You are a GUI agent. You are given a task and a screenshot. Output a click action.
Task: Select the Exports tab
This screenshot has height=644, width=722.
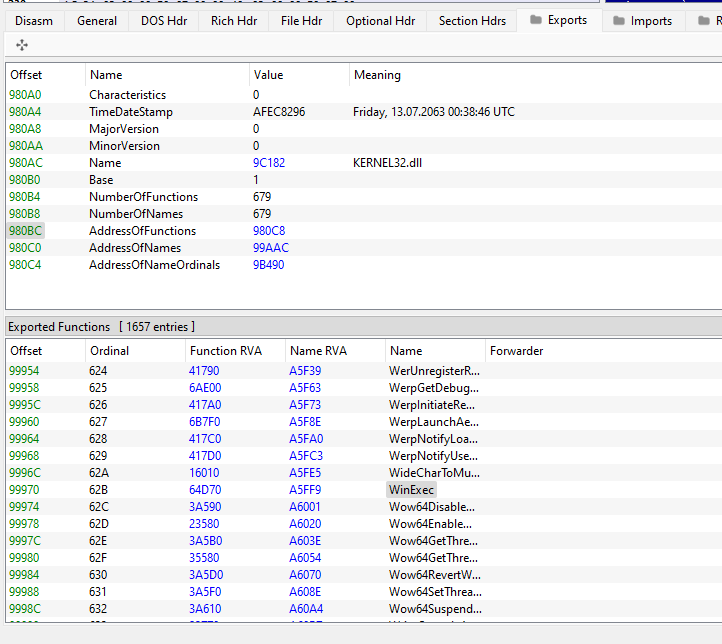[559, 20]
